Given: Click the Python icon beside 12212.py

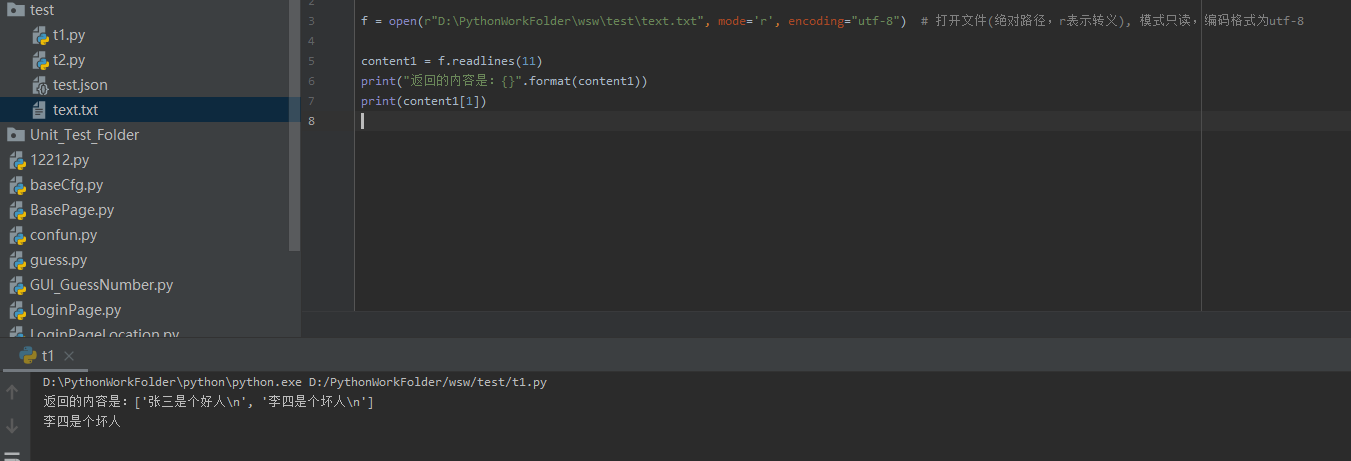Looking at the screenshot, I should (16, 160).
